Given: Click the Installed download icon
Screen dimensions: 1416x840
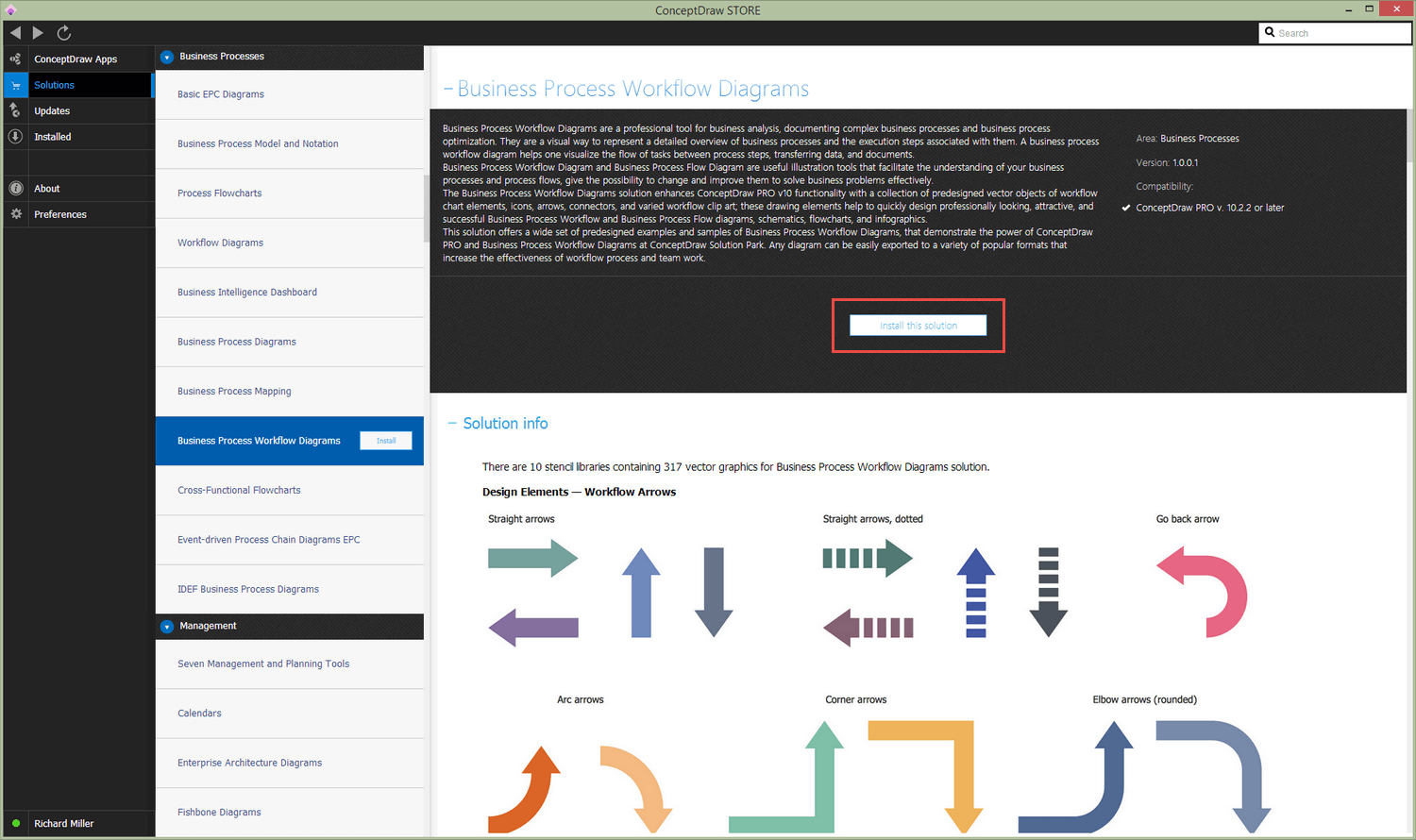Looking at the screenshot, I should tap(15, 137).
